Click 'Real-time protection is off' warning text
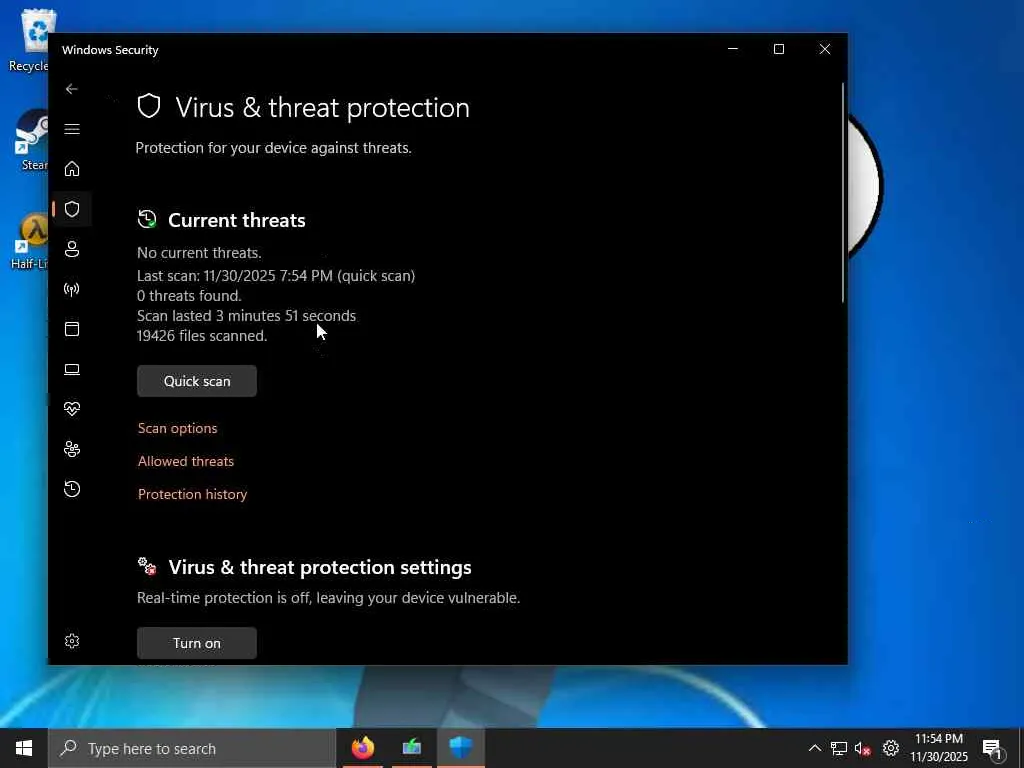 [x=328, y=598]
